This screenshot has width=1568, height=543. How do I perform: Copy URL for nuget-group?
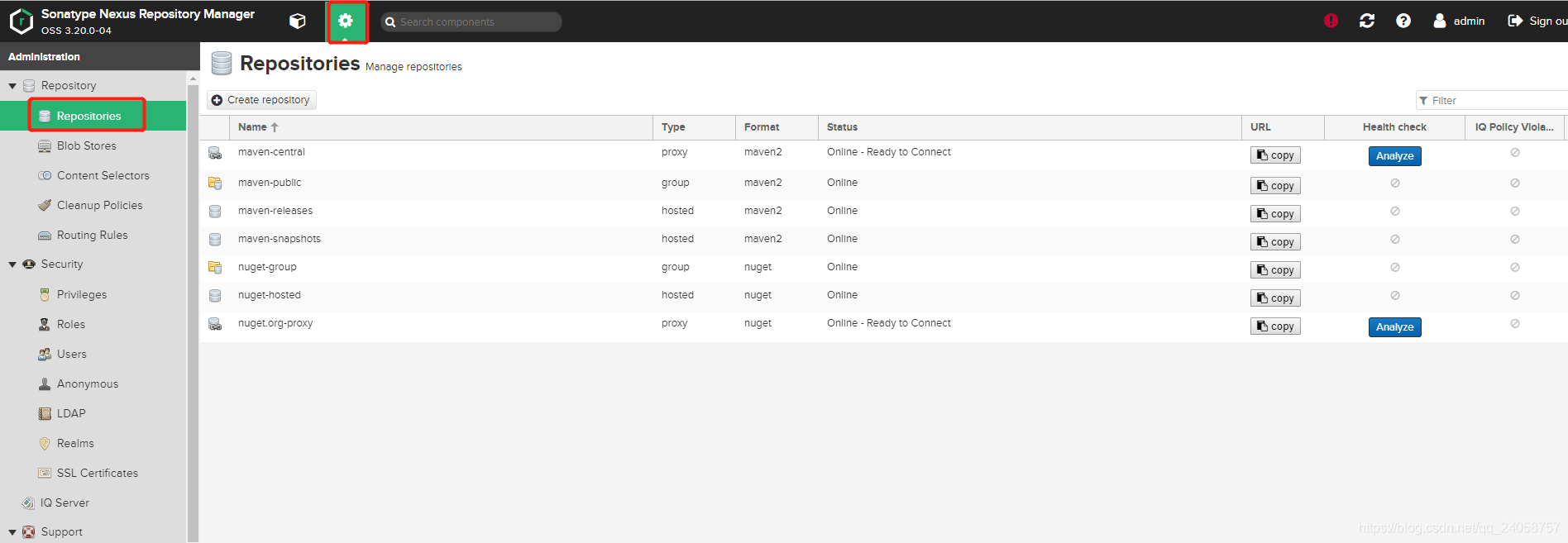[1275, 270]
